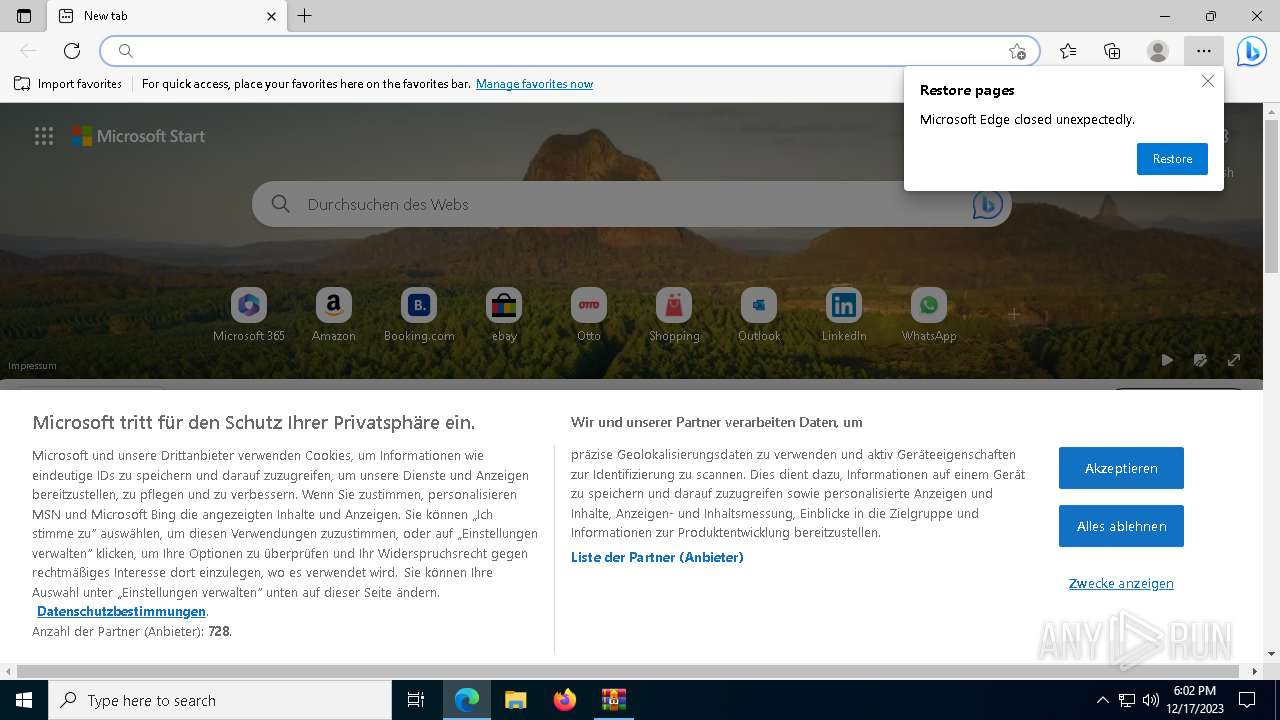Image resolution: width=1280 pixels, height=720 pixels.
Task: Open the Microsoft 365 quick link
Action: pos(249,315)
